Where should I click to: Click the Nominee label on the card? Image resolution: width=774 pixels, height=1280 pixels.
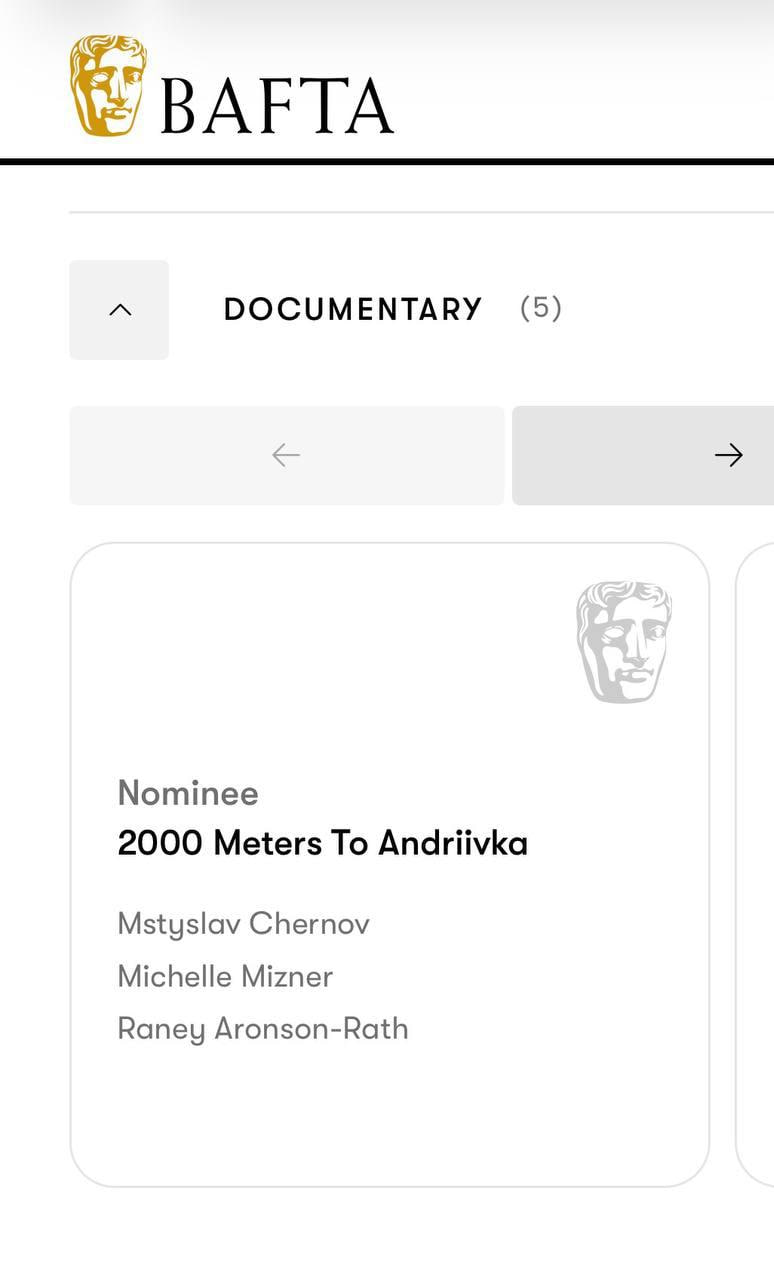(188, 793)
